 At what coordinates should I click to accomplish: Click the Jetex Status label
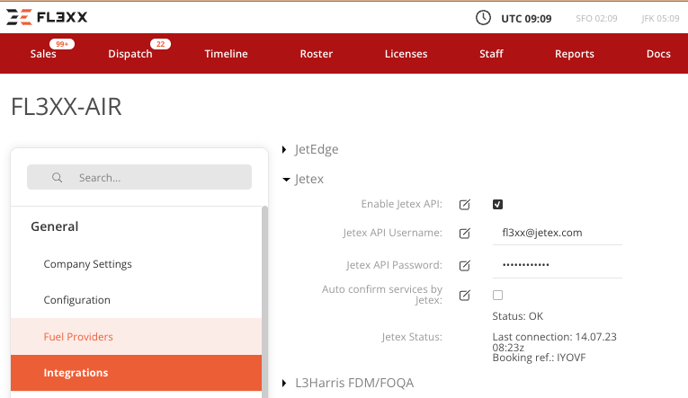click(x=412, y=337)
